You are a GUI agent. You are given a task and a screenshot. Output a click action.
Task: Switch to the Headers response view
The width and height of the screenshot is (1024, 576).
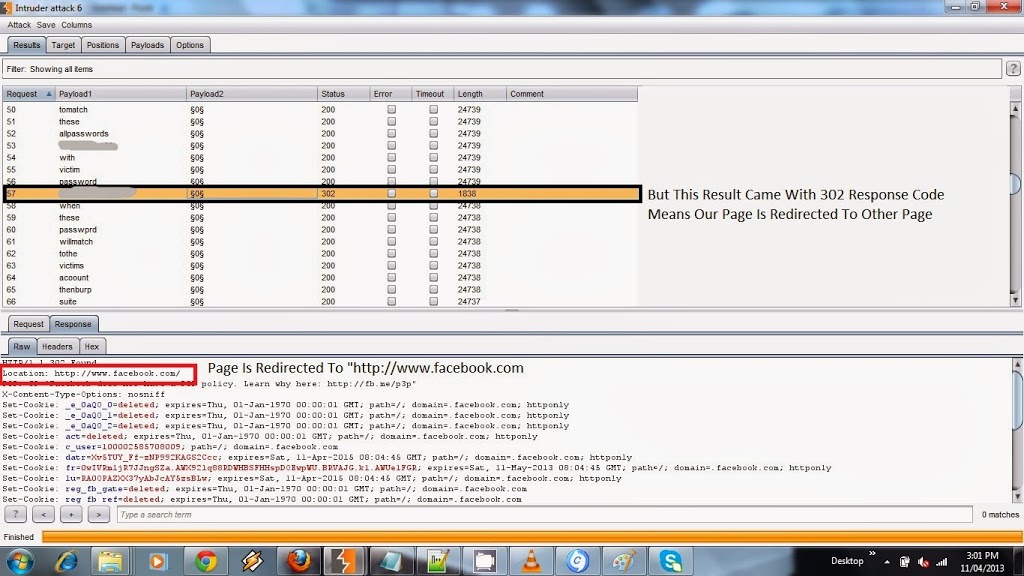pos(57,347)
